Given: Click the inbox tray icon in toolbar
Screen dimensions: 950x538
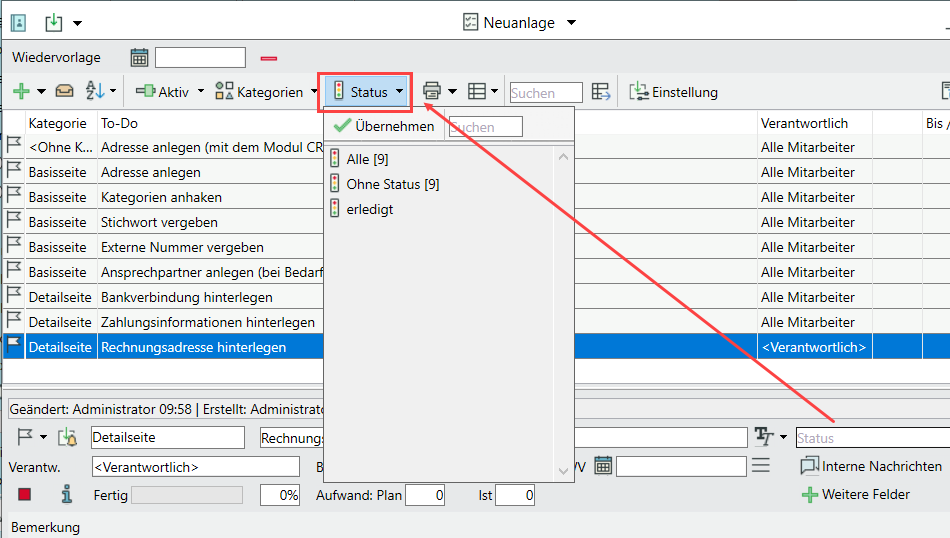Looking at the screenshot, I should [x=64, y=92].
